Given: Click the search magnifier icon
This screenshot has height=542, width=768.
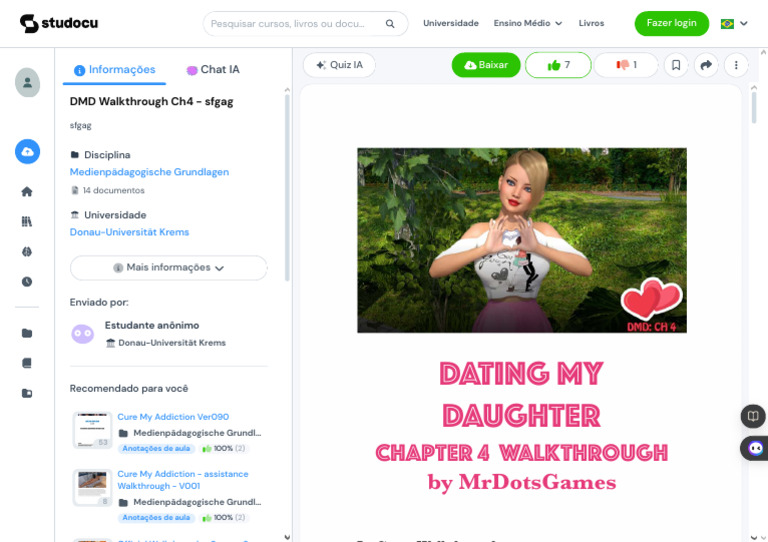Looking at the screenshot, I should pos(390,24).
